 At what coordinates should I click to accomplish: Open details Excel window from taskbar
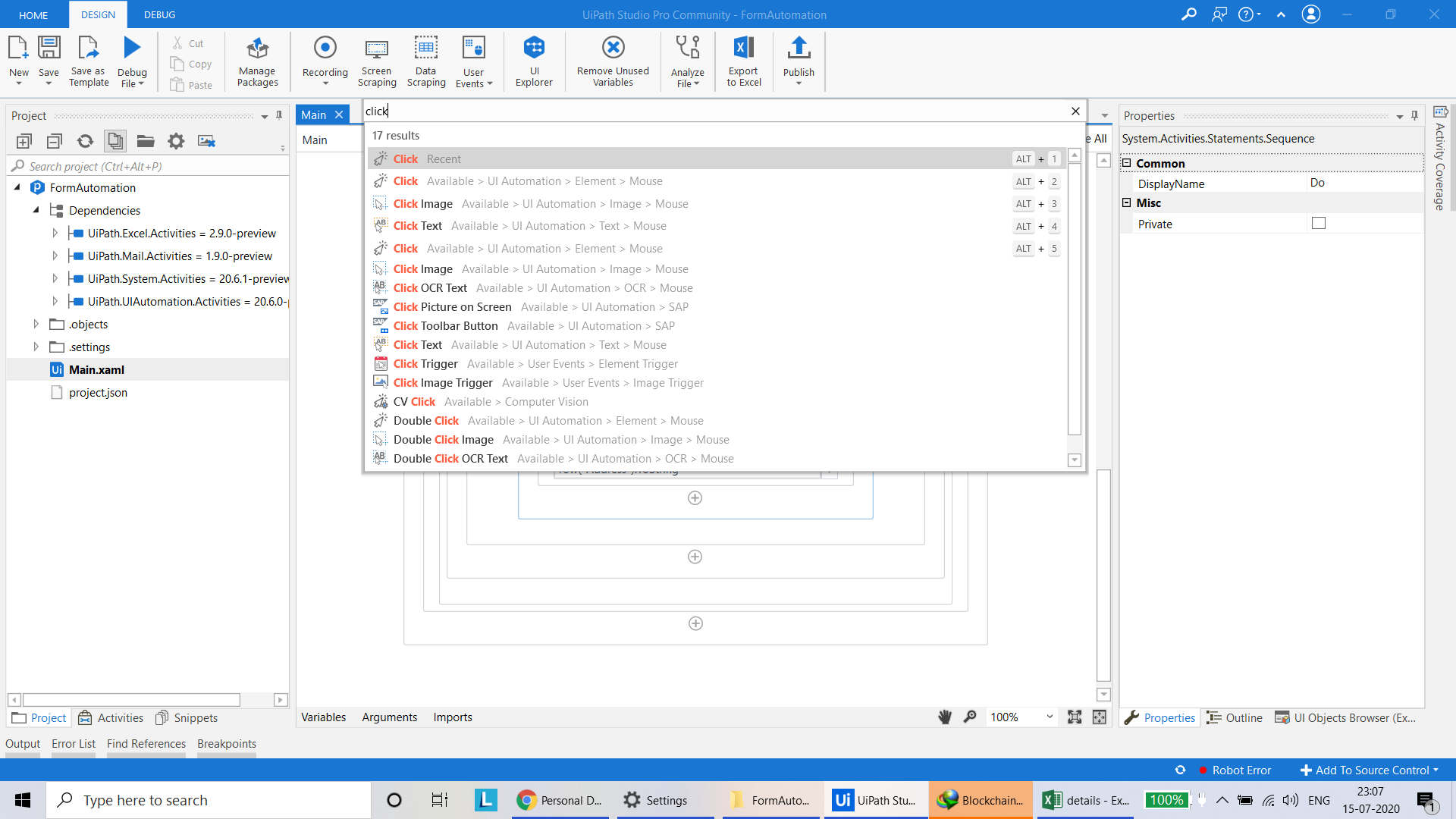[1085, 800]
